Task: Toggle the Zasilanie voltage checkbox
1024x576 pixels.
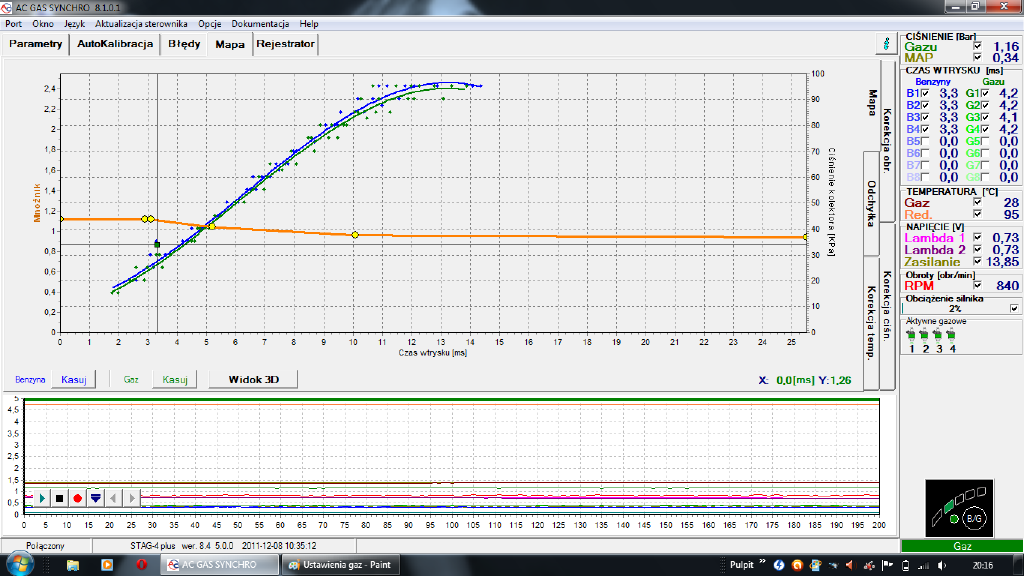Action: (977, 261)
